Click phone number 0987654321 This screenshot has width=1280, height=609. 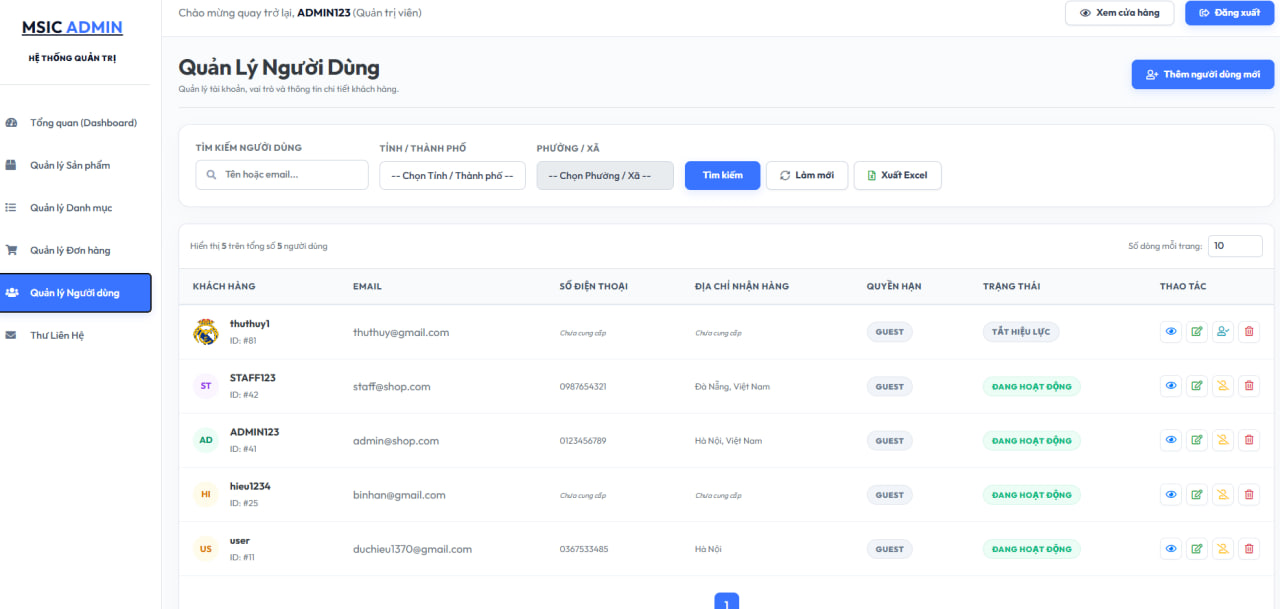[x=583, y=386]
